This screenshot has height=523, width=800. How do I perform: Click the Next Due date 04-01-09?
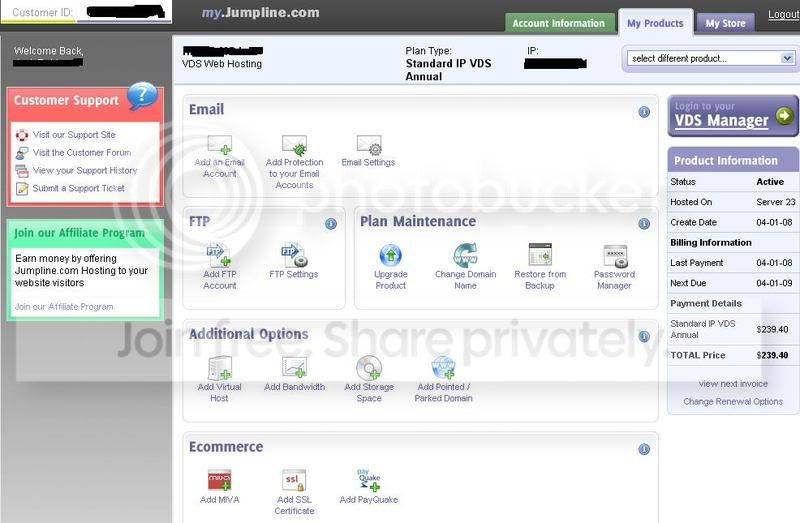point(774,283)
